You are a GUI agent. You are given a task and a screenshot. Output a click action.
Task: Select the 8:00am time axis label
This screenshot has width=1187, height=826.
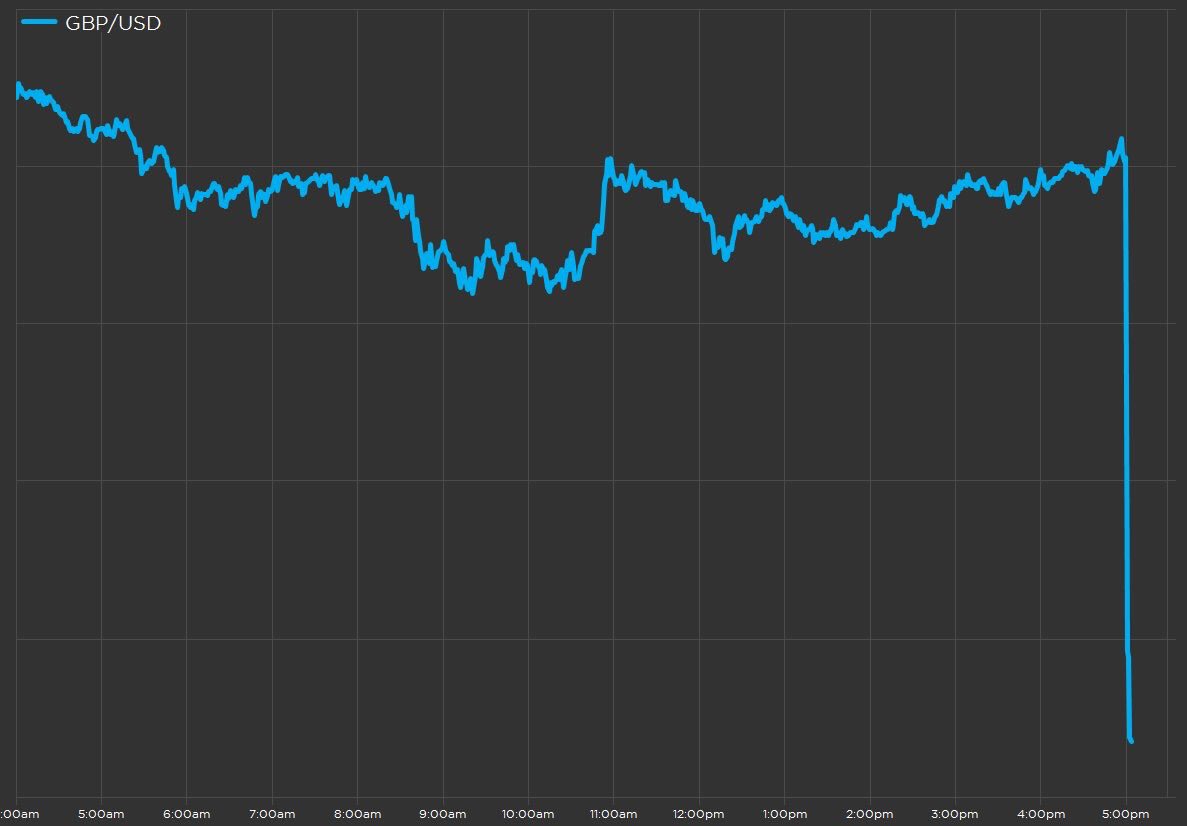click(357, 815)
